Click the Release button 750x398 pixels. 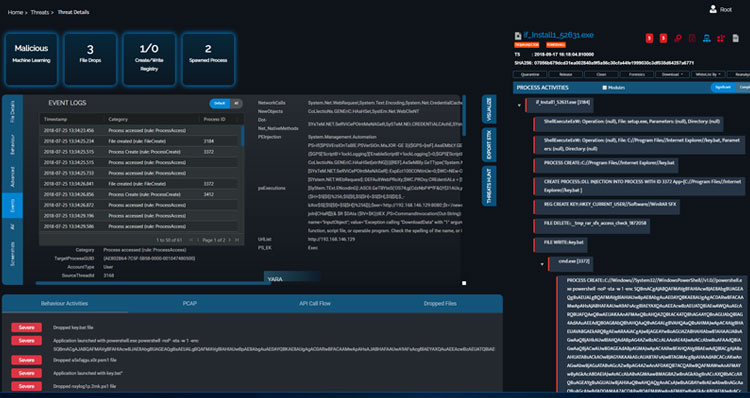coord(565,75)
